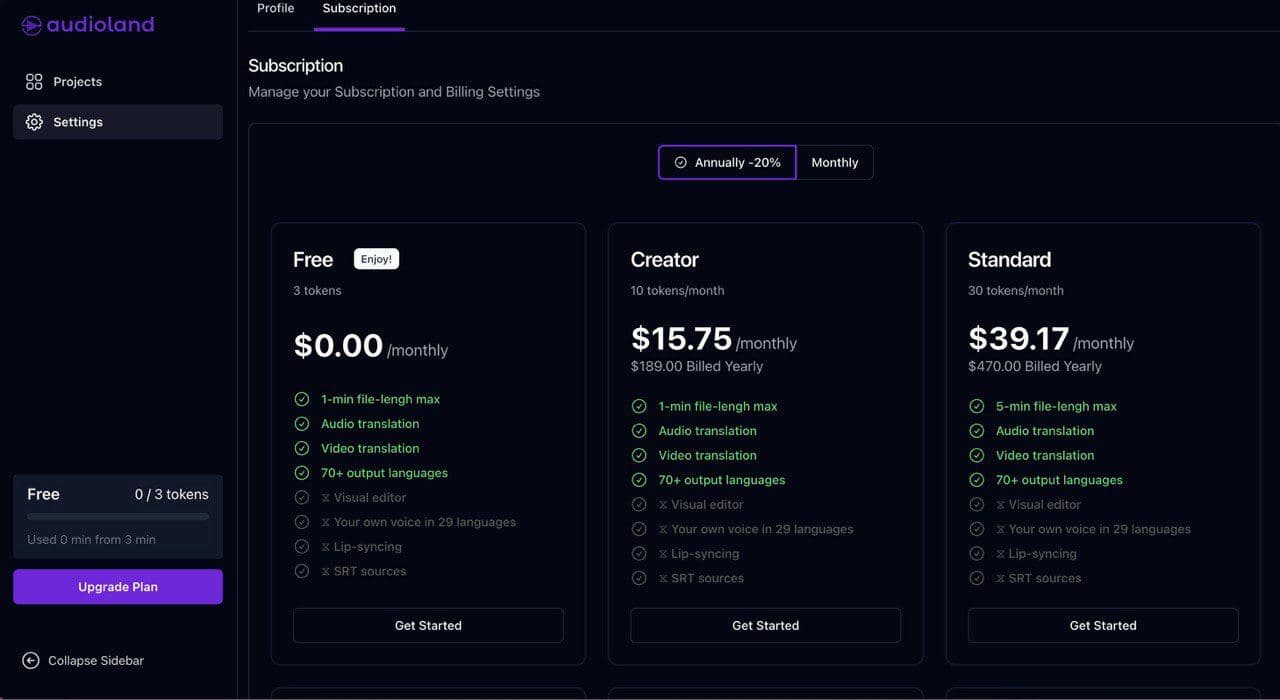Click '0 / 3 tokens' in sidebar
Image resolution: width=1280 pixels, height=700 pixels.
tap(172, 494)
